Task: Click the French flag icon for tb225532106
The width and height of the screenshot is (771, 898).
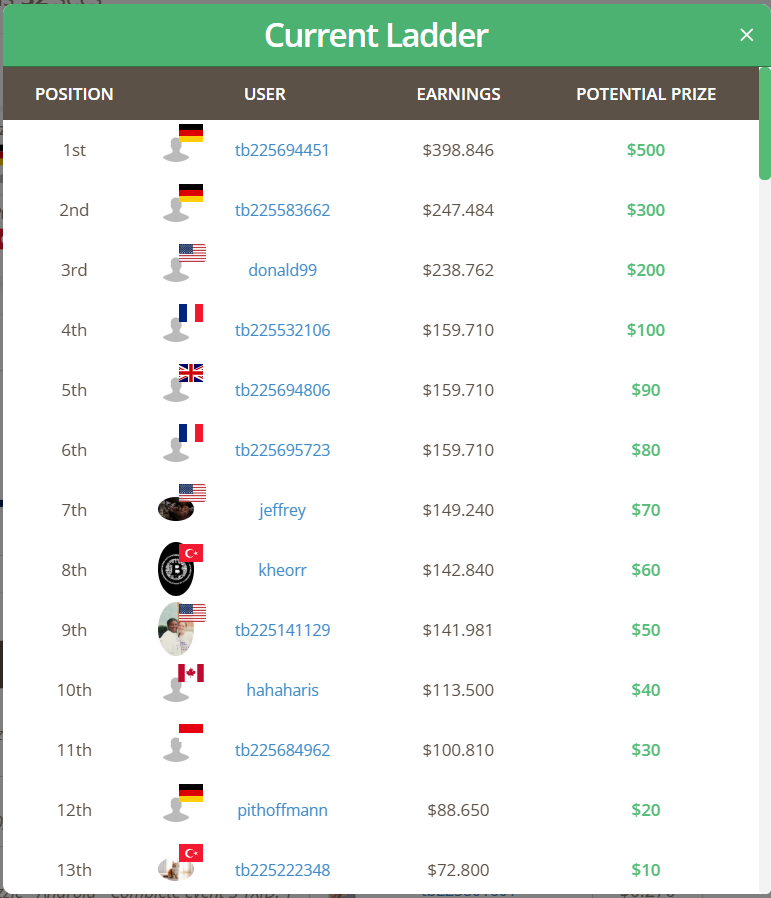Action: 191,313
